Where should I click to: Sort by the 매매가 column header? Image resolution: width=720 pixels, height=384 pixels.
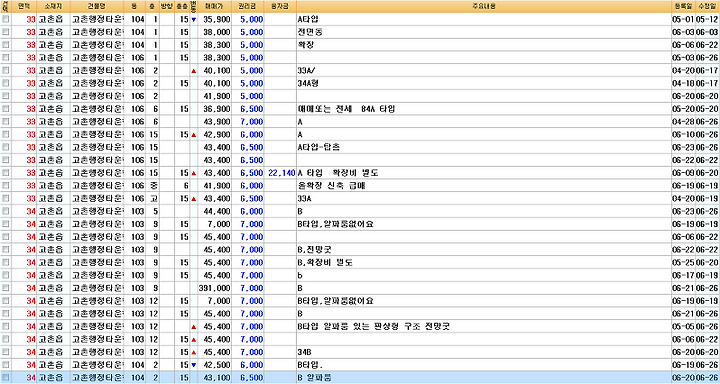[214, 6]
